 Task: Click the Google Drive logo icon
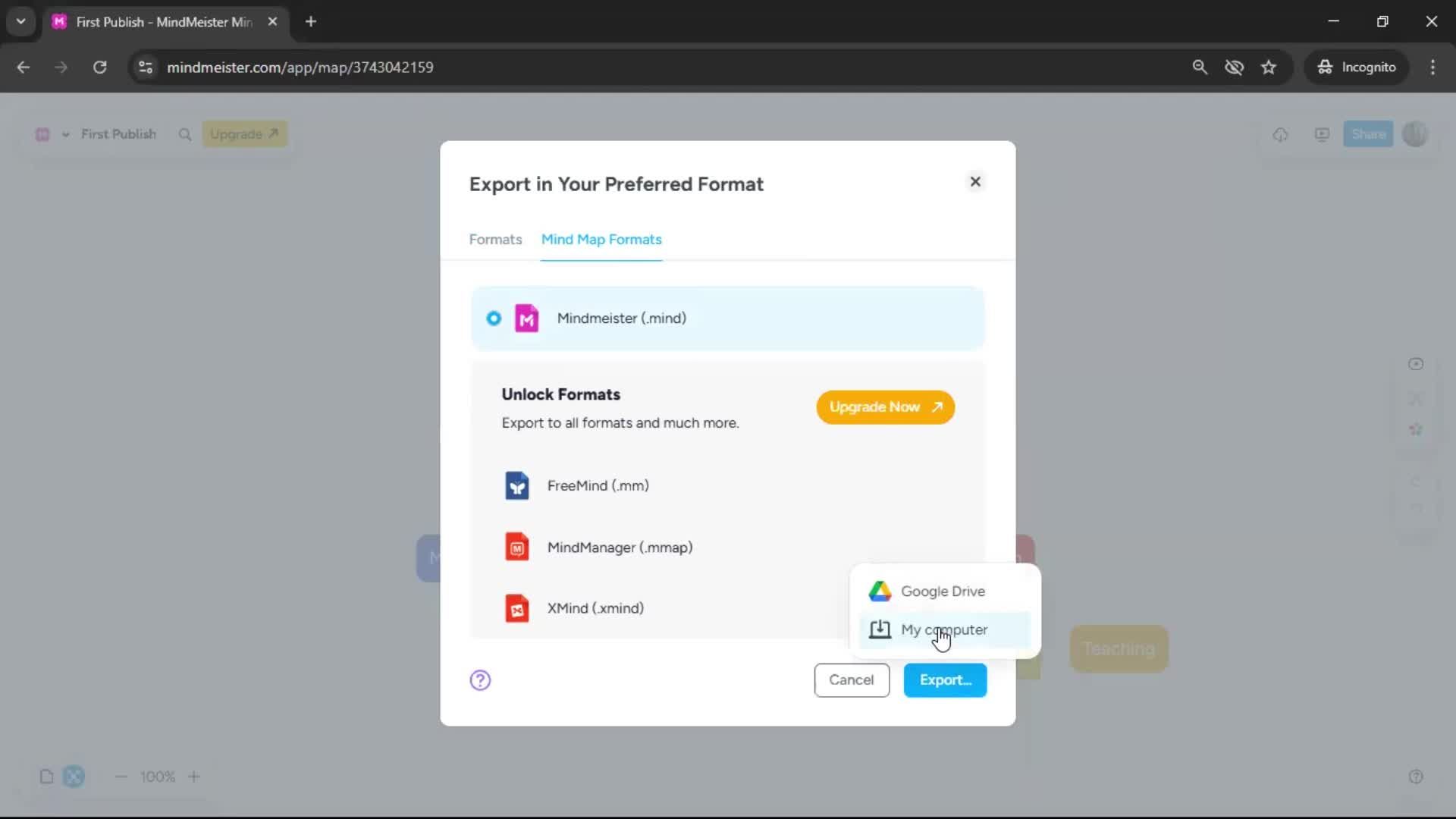pos(880,591)
